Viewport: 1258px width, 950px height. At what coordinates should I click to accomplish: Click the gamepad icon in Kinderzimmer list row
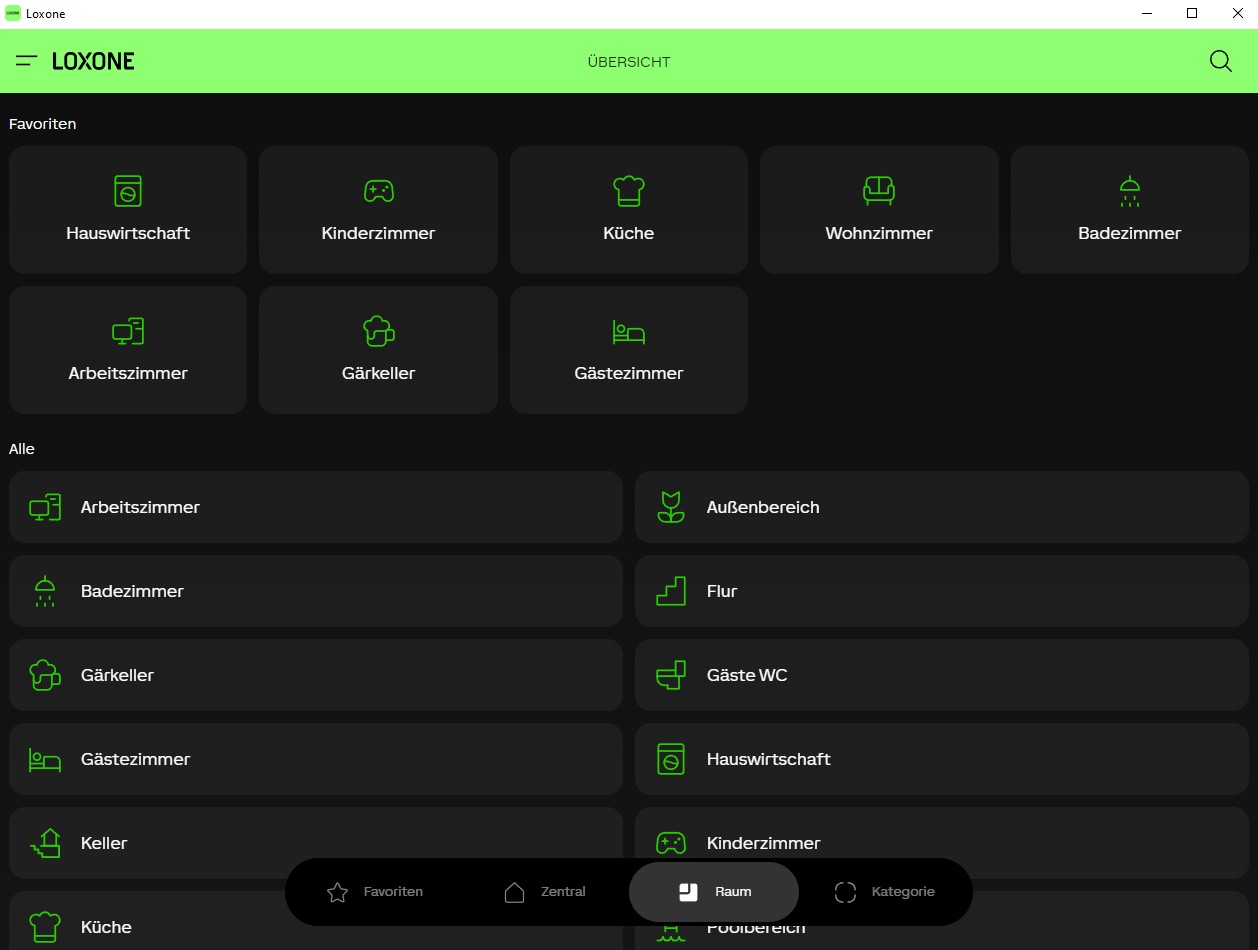pos(671,843)
